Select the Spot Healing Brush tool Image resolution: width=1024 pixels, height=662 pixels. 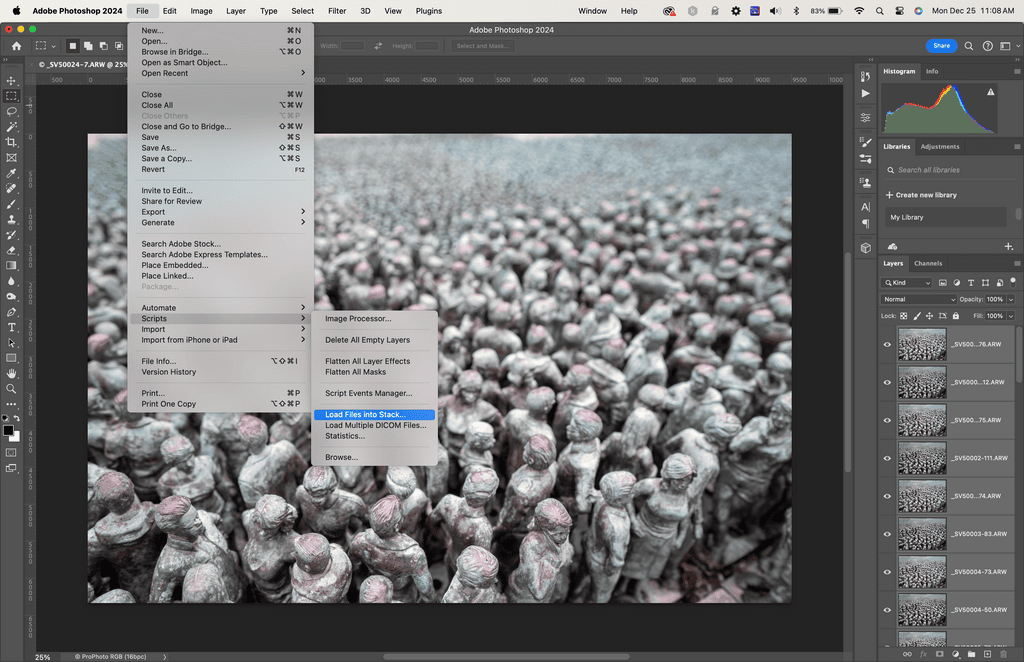tap(11, 189)
